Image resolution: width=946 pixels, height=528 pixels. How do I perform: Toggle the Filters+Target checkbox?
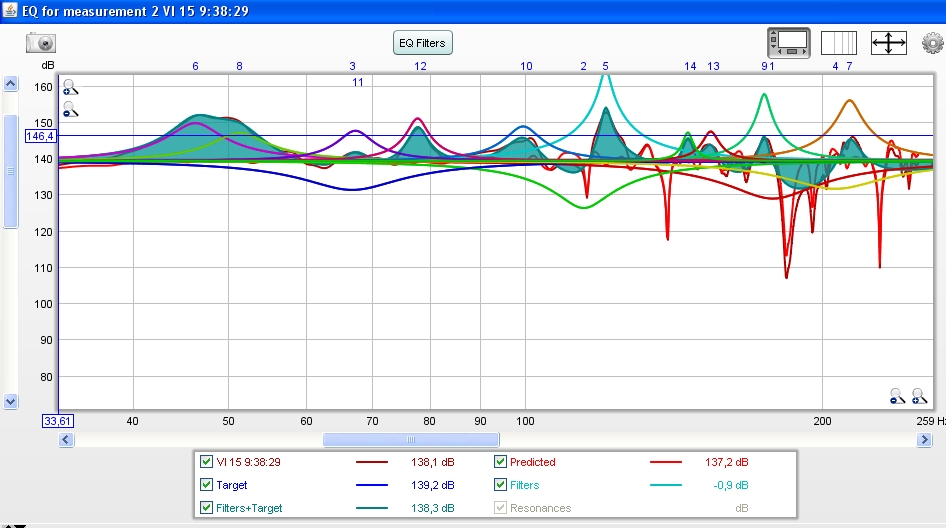pos(206,508)
